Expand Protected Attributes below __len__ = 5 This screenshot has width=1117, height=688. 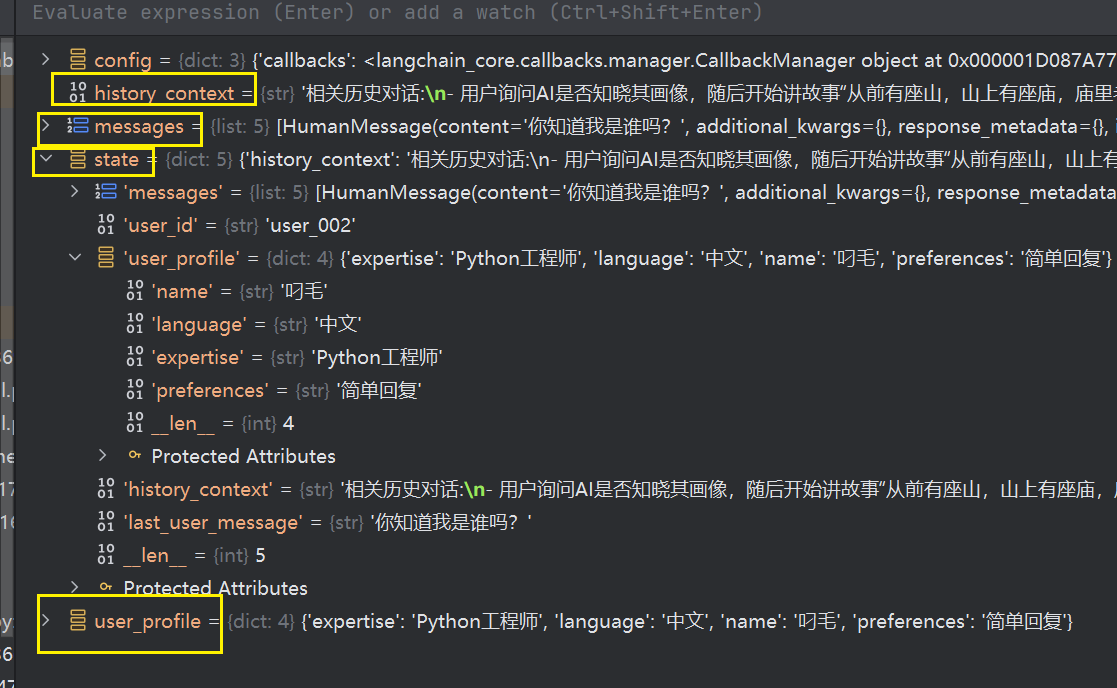pos(74,588)
